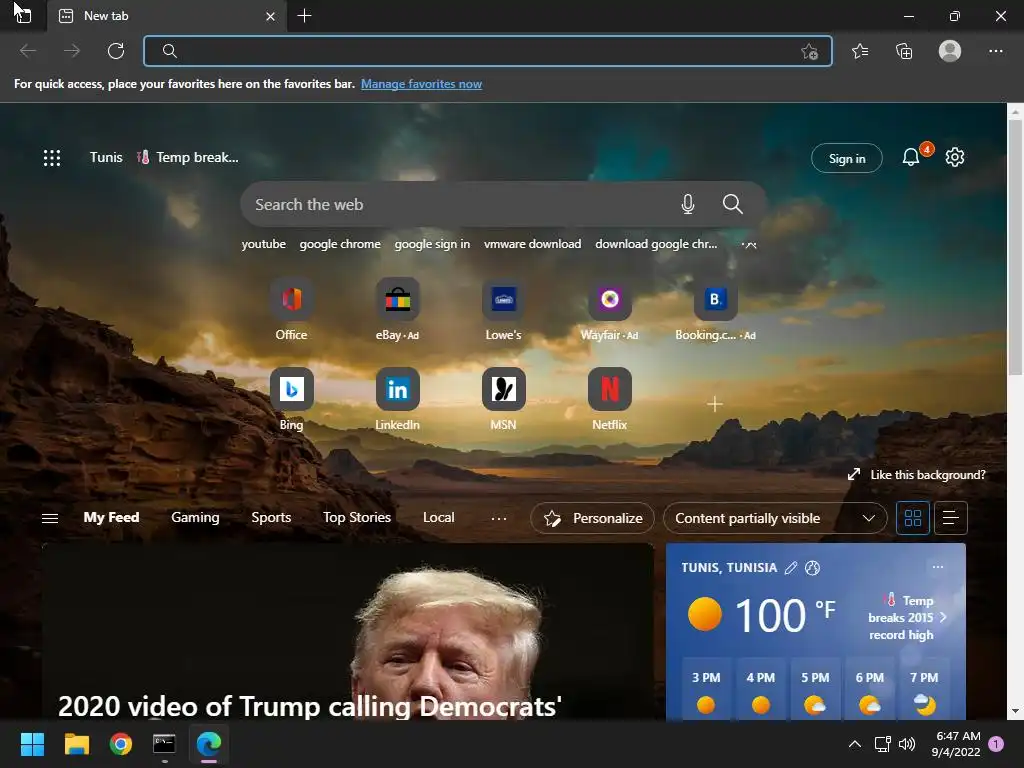The image size is (1024, 768).
Task: Open the 6:47 AM clock calendar
Action: 957,744
